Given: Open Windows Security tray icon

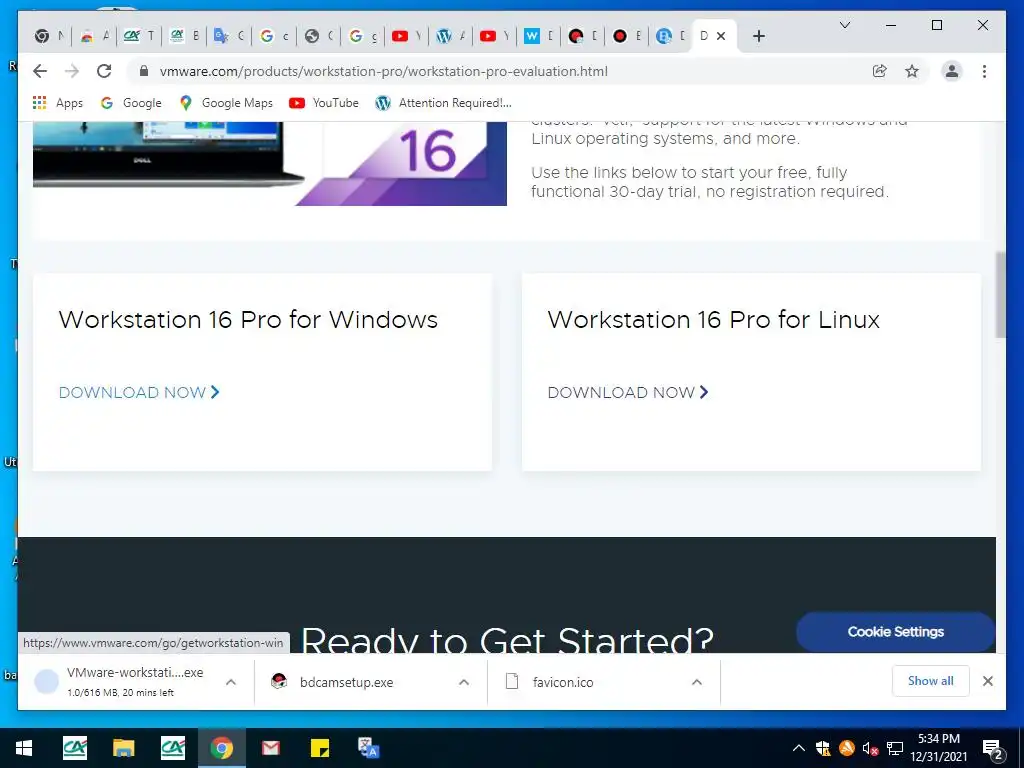Looking at the screenshot, I should (x=823, y=748).
